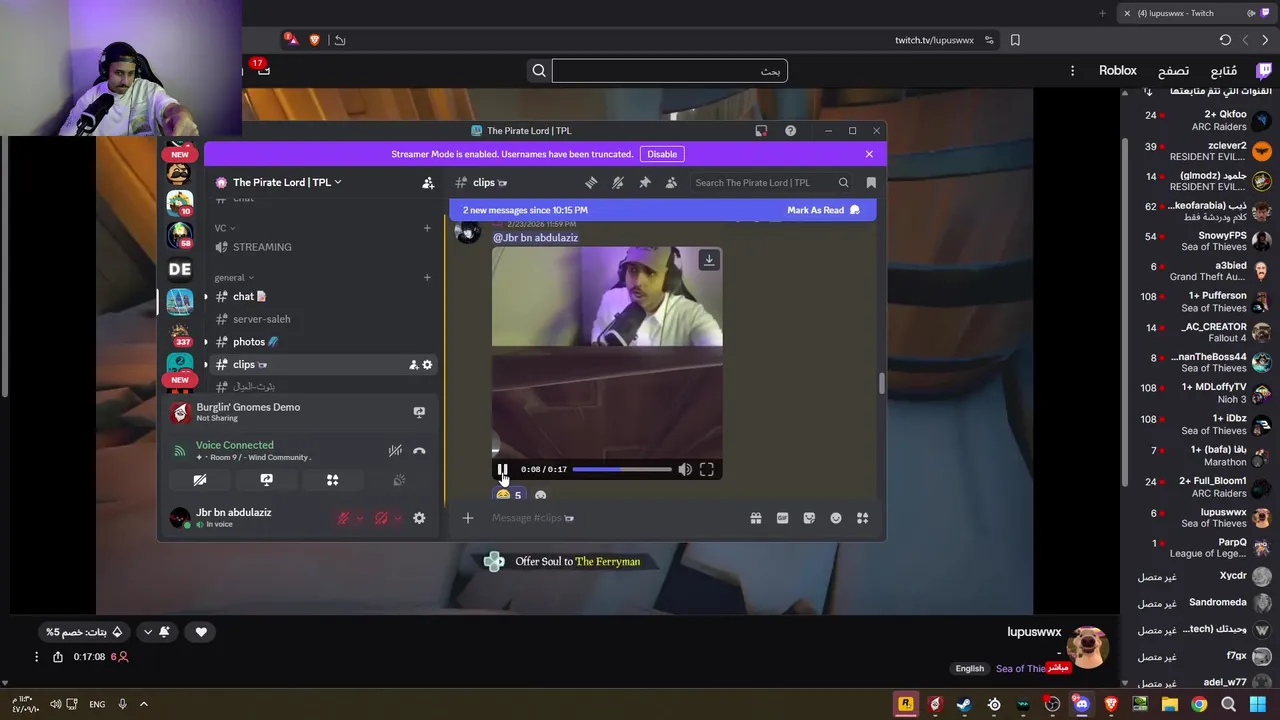
Task: Create a channel in VC category
Action: click(x=427, y=228)
